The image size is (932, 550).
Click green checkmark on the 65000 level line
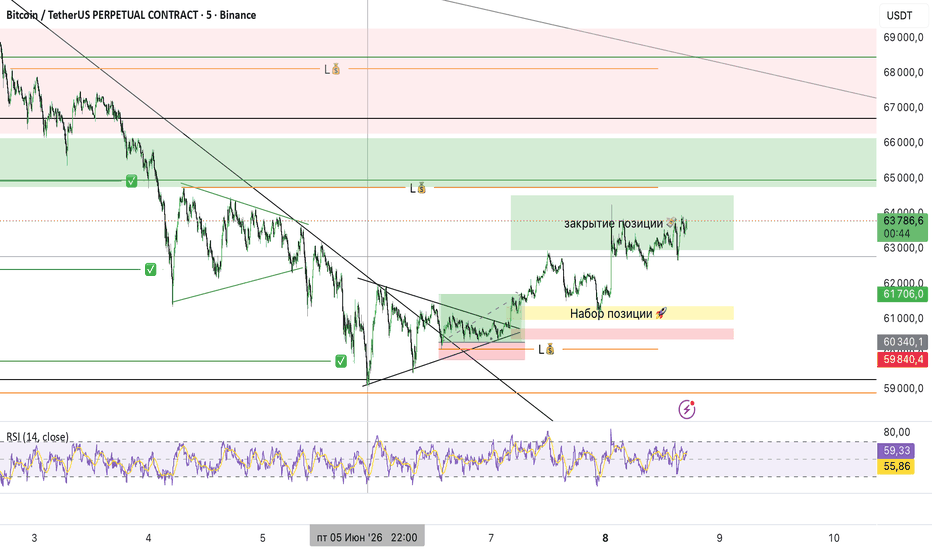(131, 181)
